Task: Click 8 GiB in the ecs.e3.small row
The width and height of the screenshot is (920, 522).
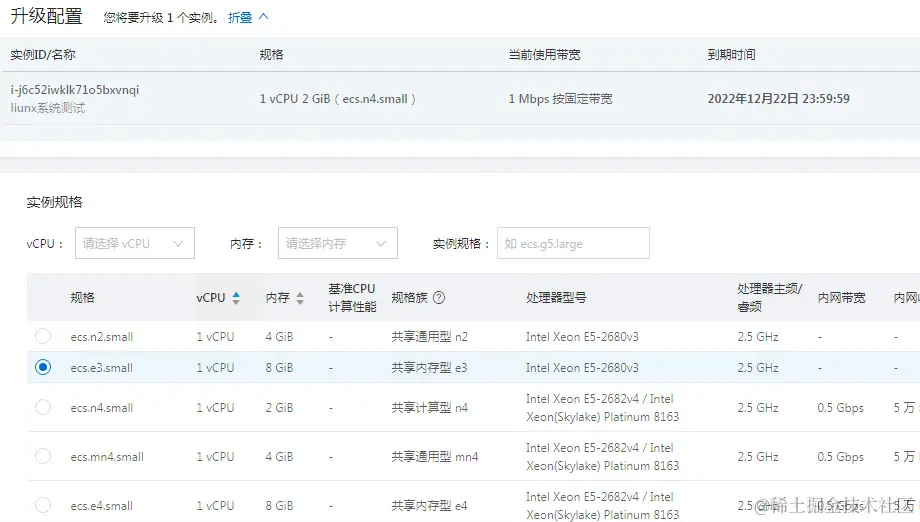Action: tap(279, 368)
